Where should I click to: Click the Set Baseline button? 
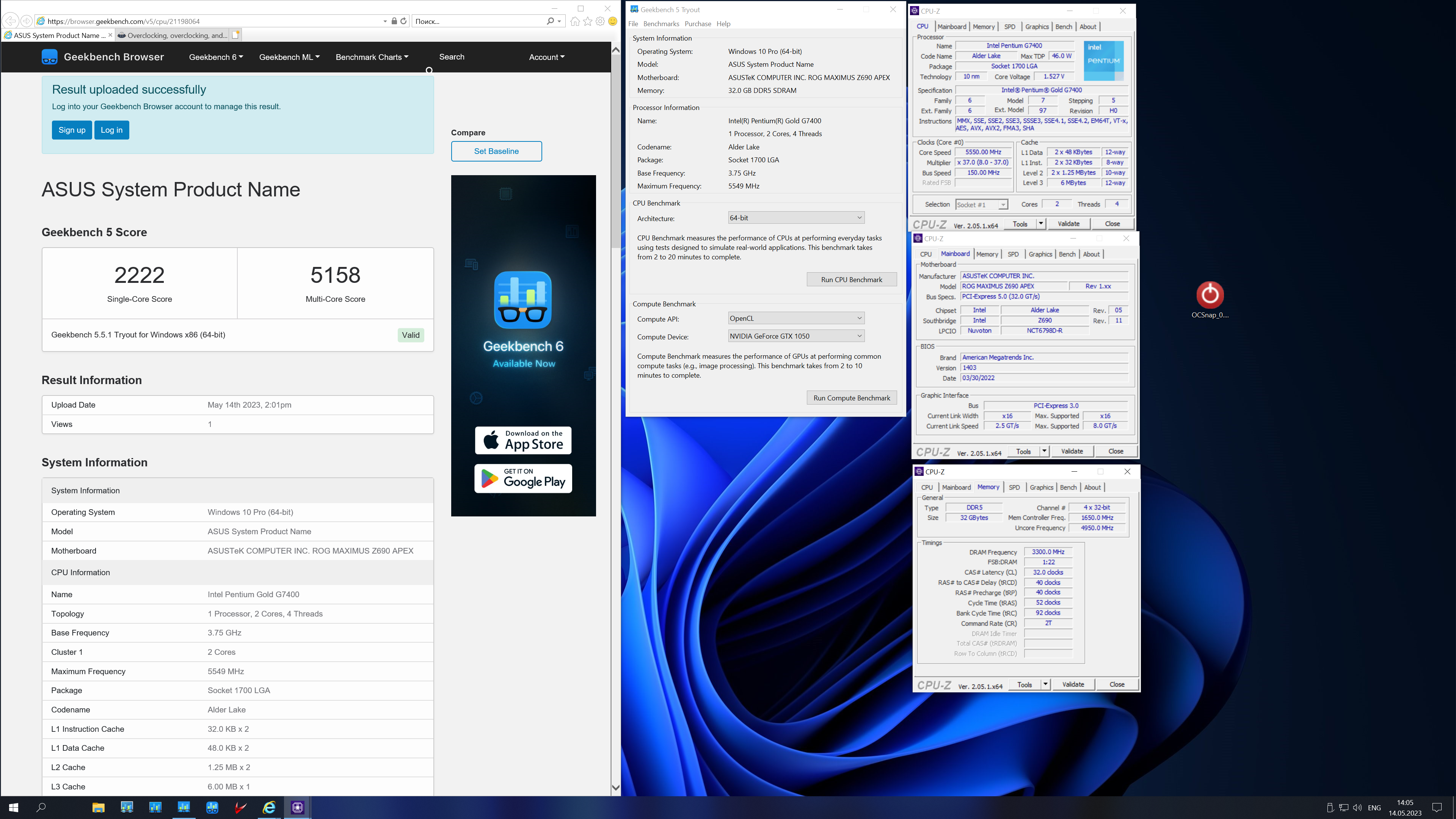point(496,151)
